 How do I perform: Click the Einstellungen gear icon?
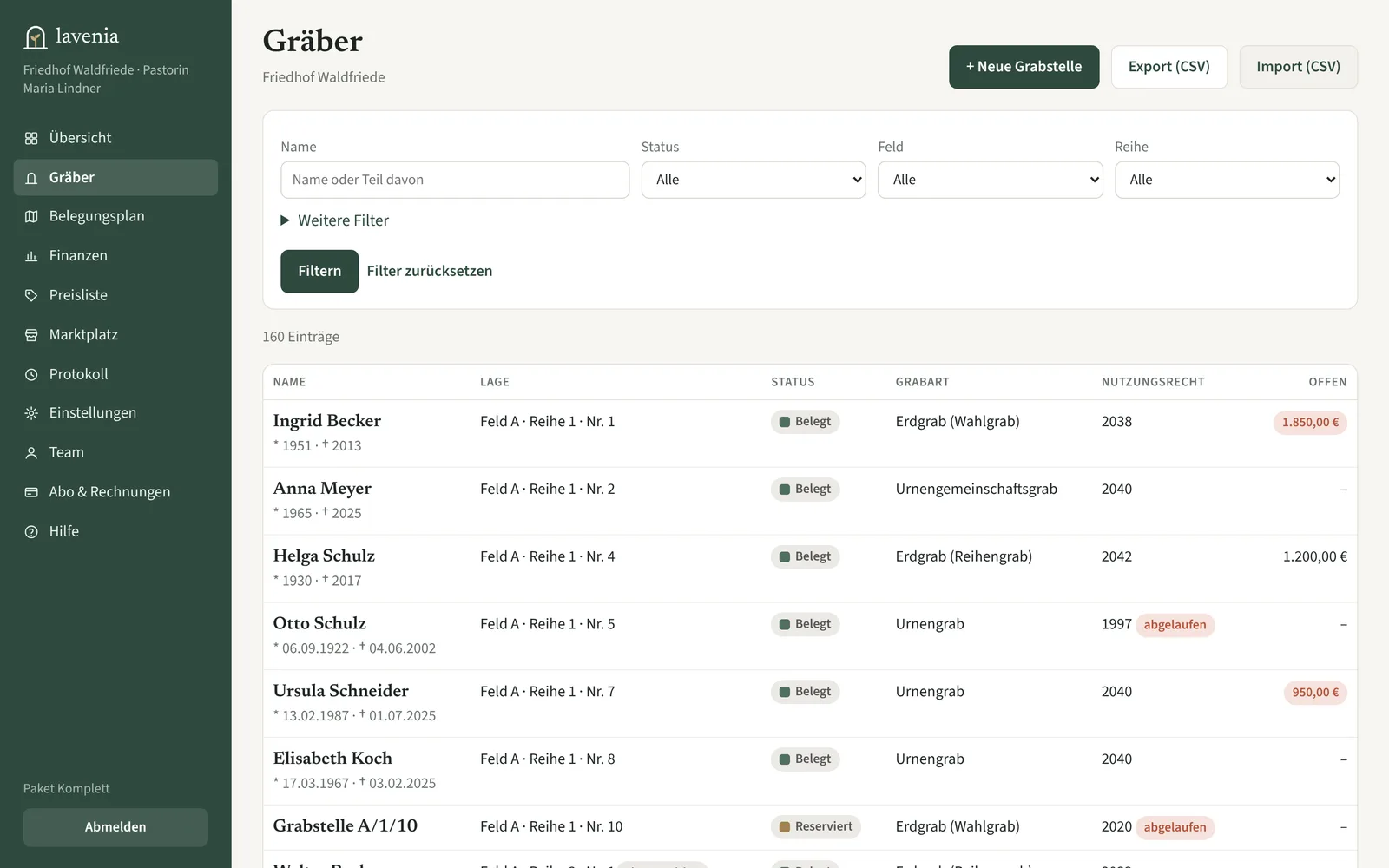coord(31,413)
